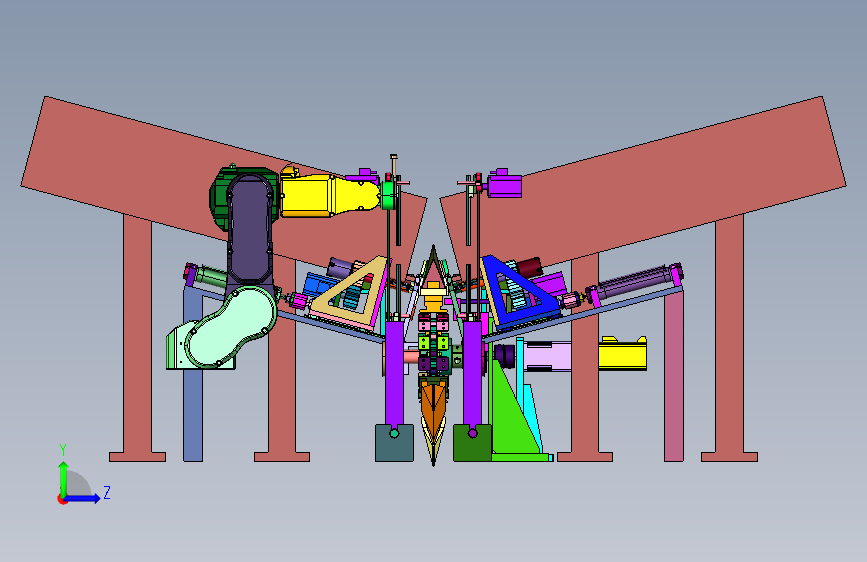
Task: Select the lavender horizontal cylinder body
Action: [547, 356]
